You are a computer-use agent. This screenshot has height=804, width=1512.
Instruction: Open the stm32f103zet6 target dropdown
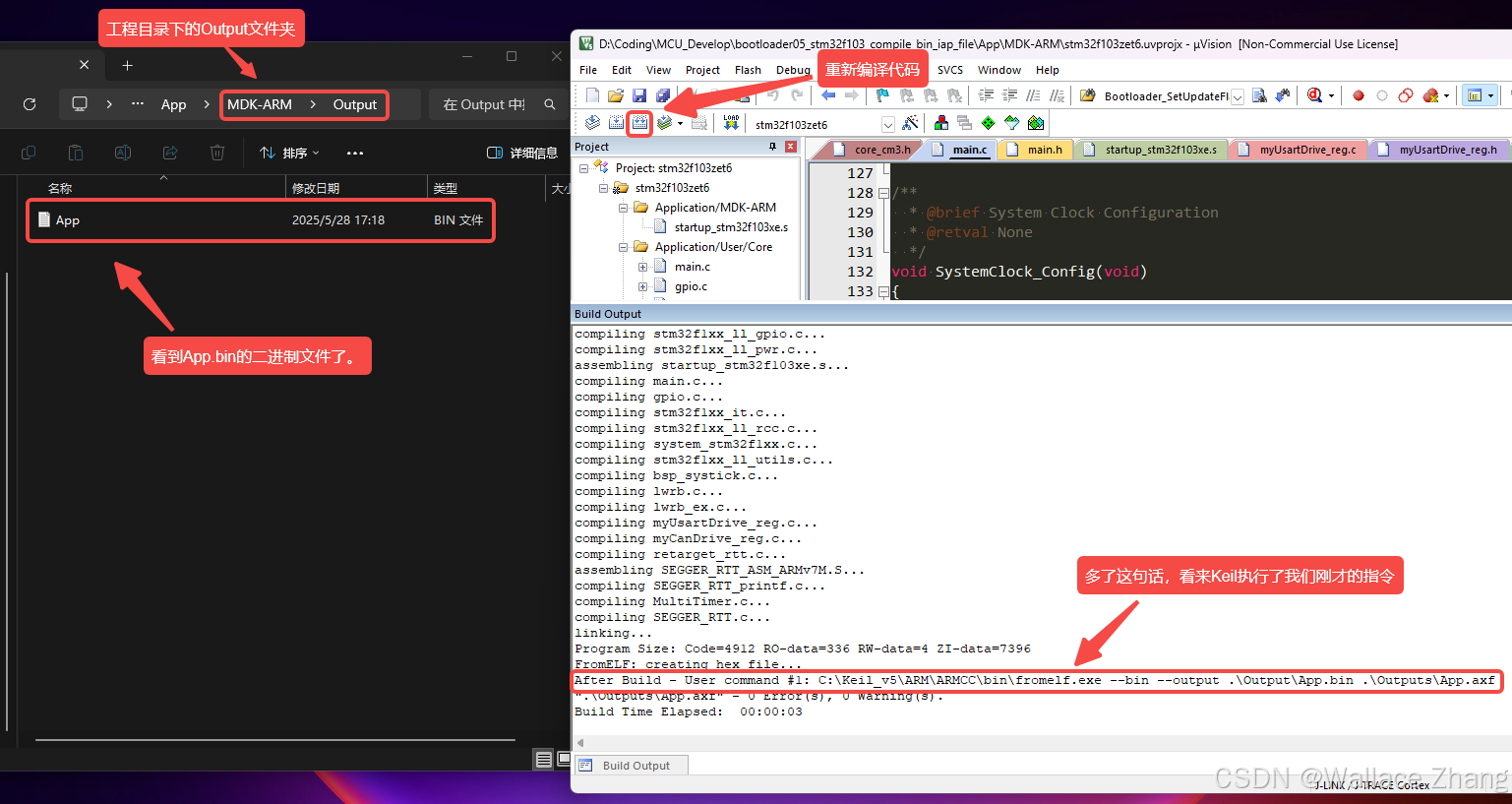tap(888, 124)
